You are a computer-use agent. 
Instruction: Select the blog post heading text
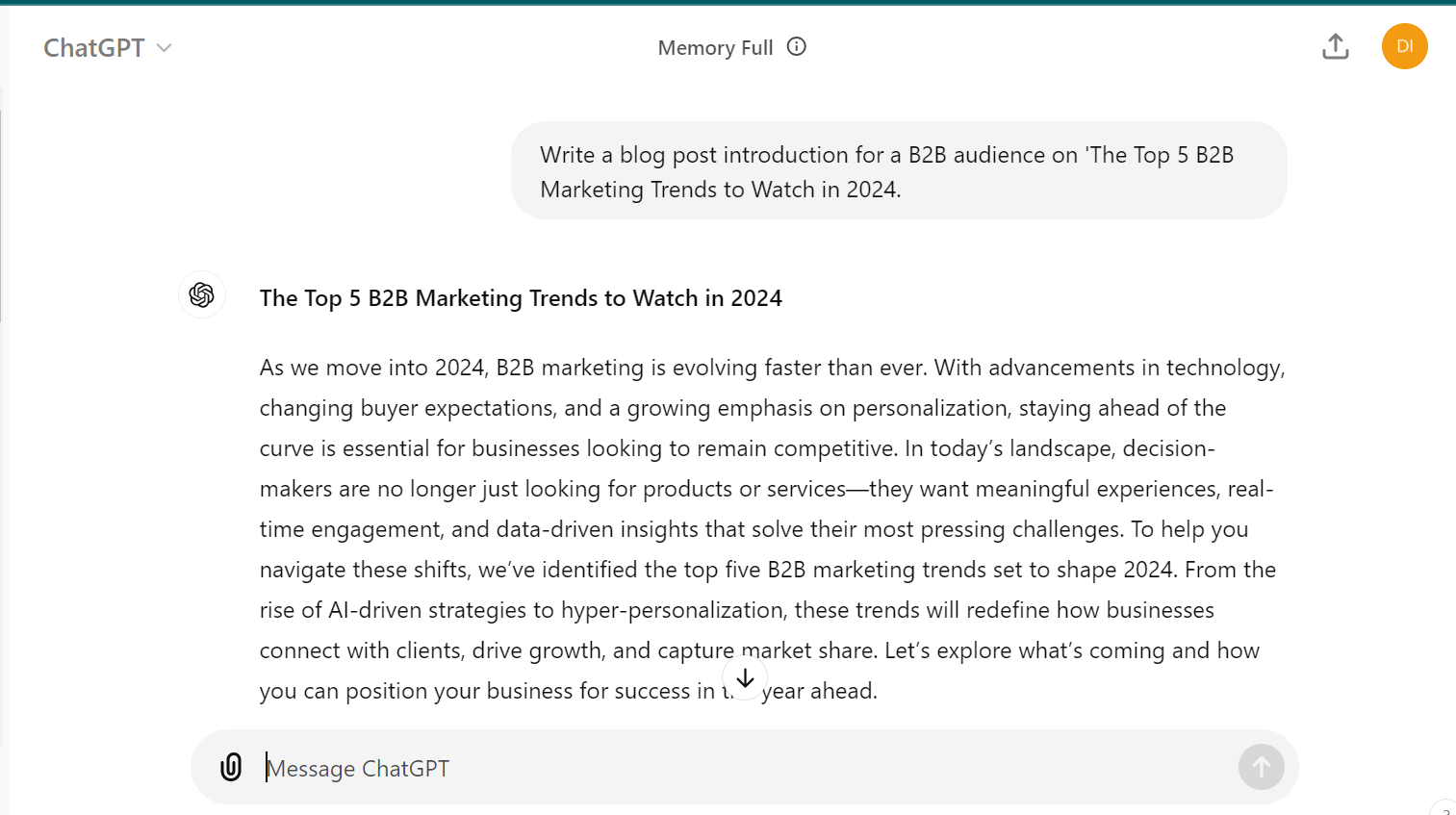[520, 298]
